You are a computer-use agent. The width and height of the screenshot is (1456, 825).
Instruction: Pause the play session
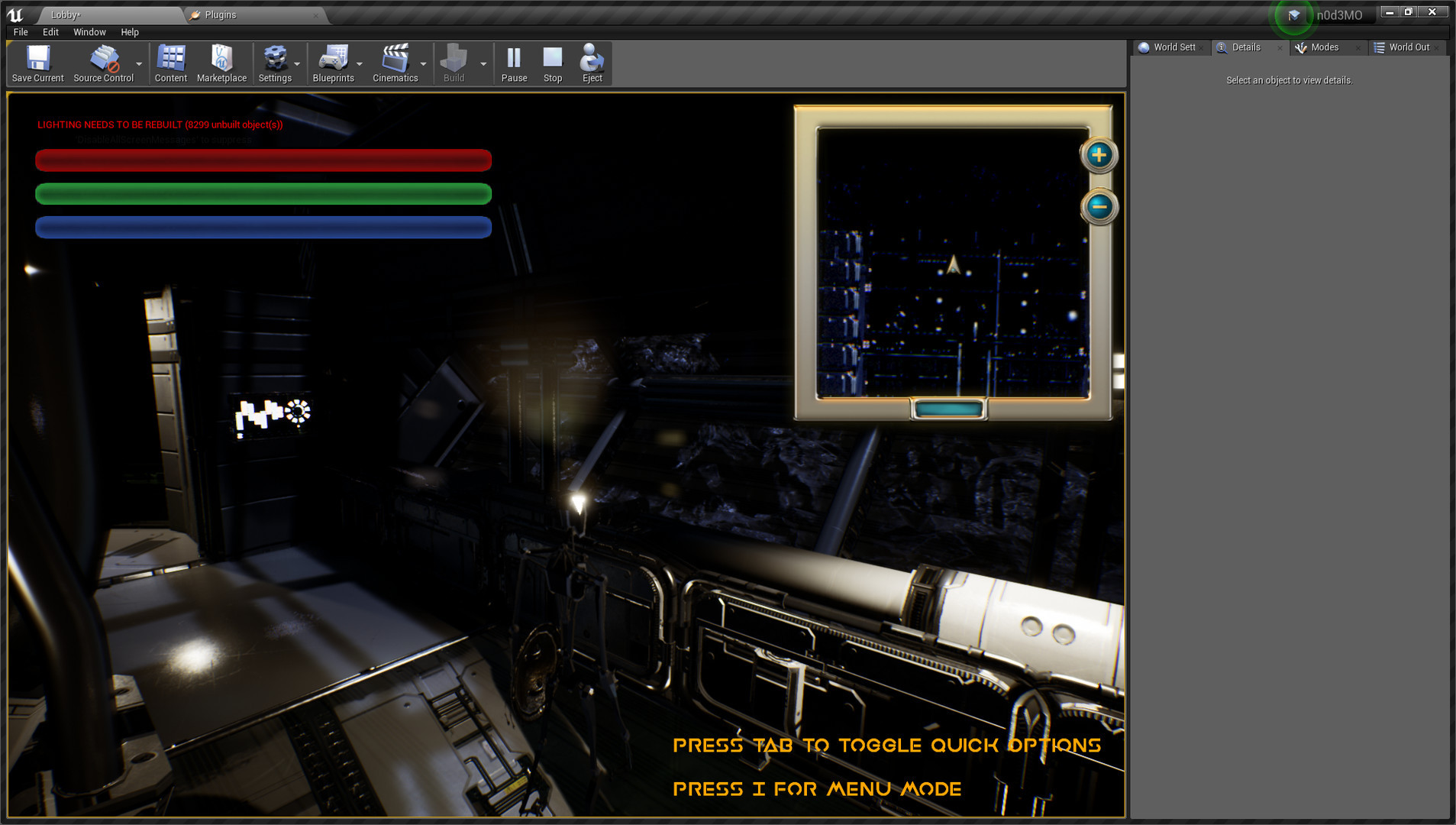[514, 63]
